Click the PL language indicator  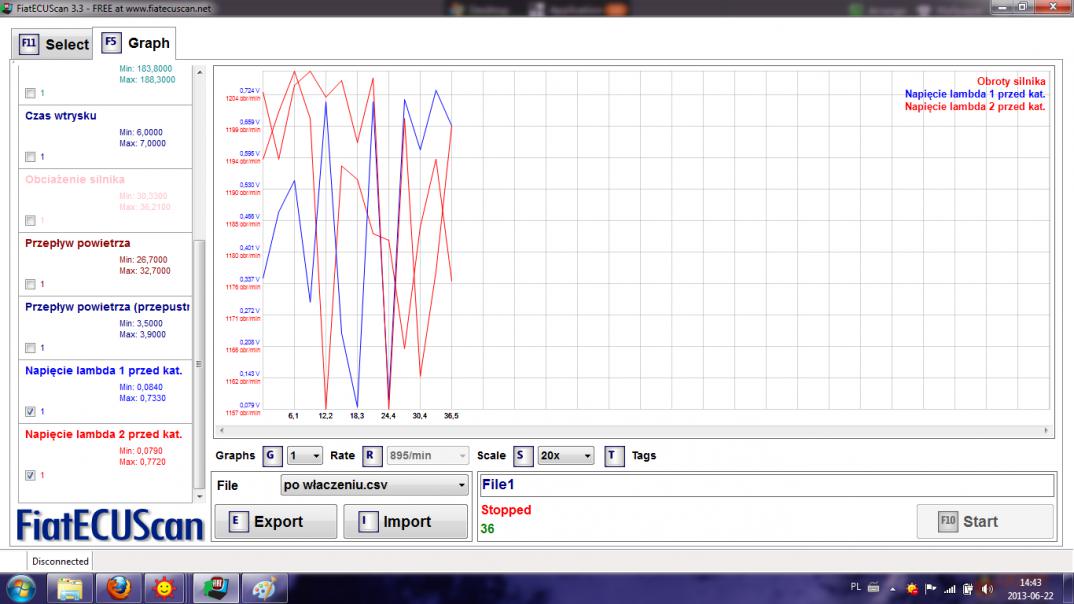855,588
